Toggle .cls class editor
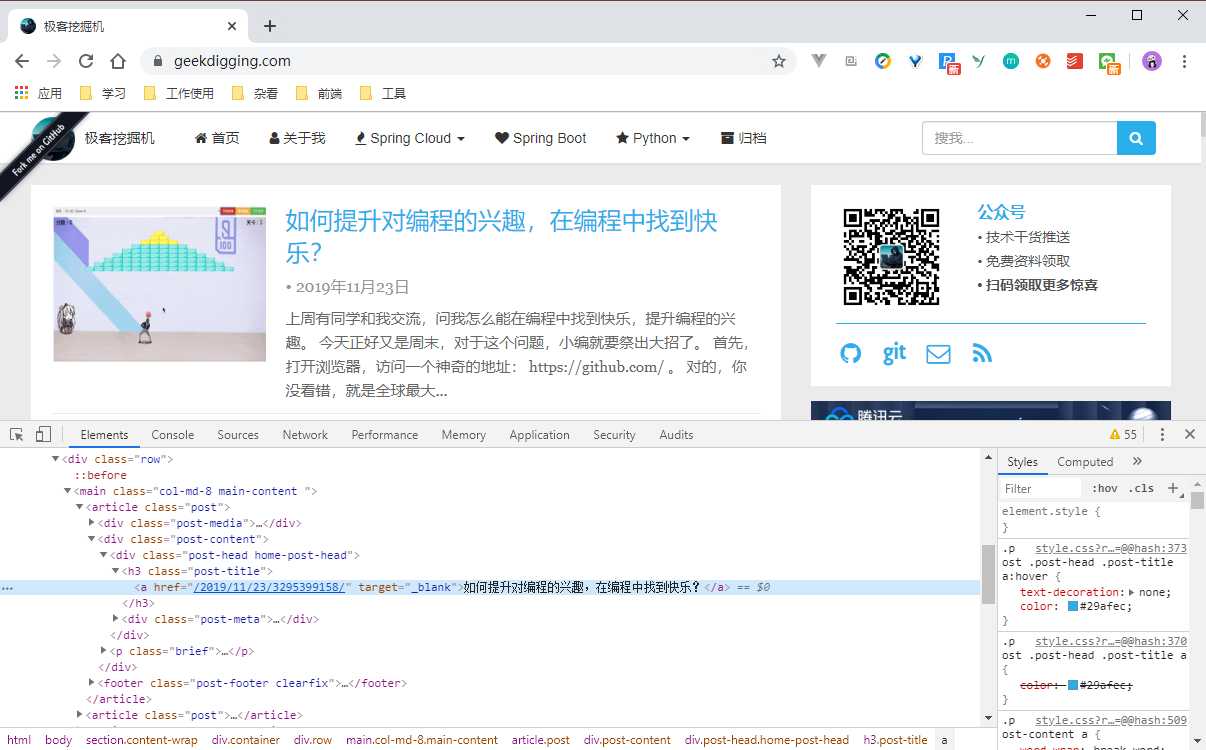Image resolution: width=1206 pixels, height=750 pixels. point(1141,488)
